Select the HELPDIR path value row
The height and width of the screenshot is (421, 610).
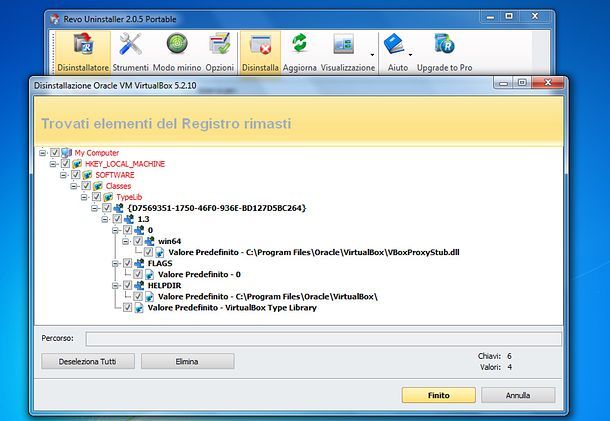click(x=268, y=297)
